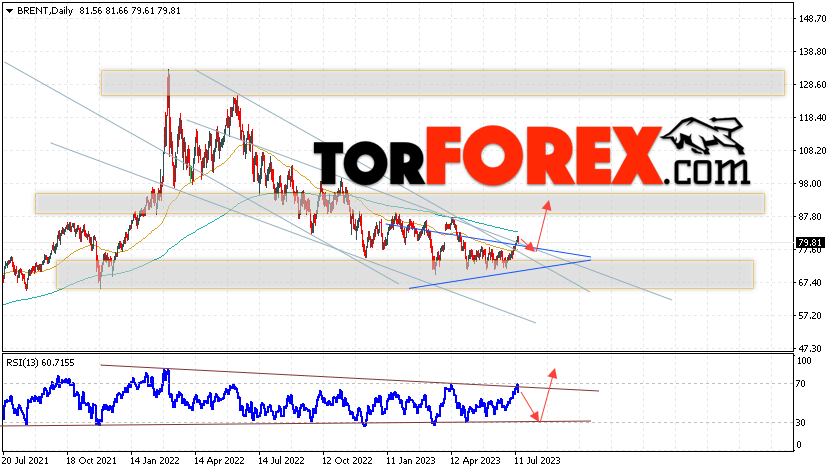The height and width of the screenshot is (472, 833).
Task: Click the 57.20 price axis label
Action: [x=811, y=315]
